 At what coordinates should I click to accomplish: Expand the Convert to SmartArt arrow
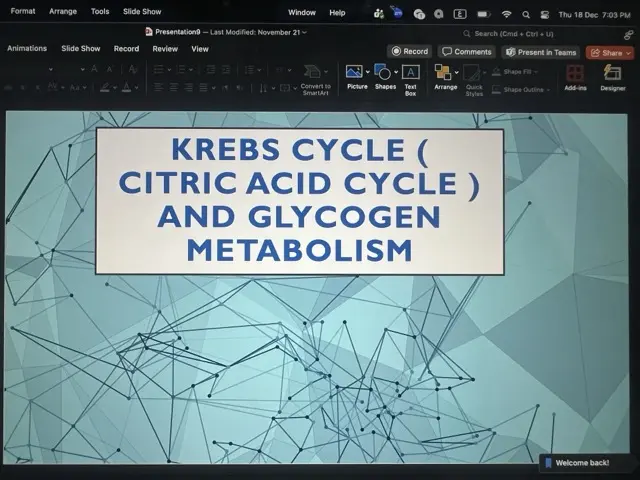326,72
